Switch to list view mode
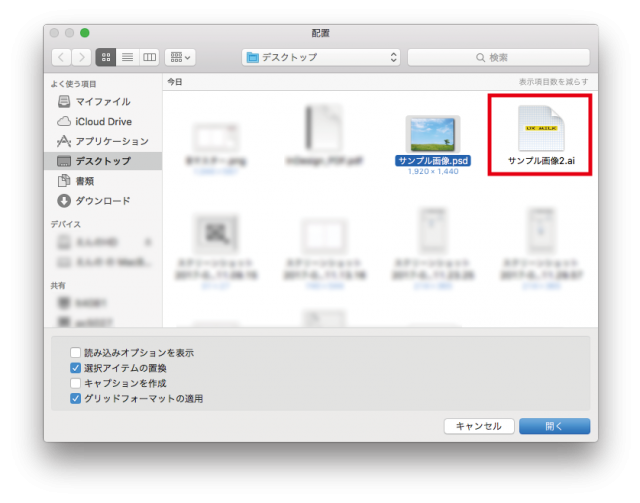 127,58
